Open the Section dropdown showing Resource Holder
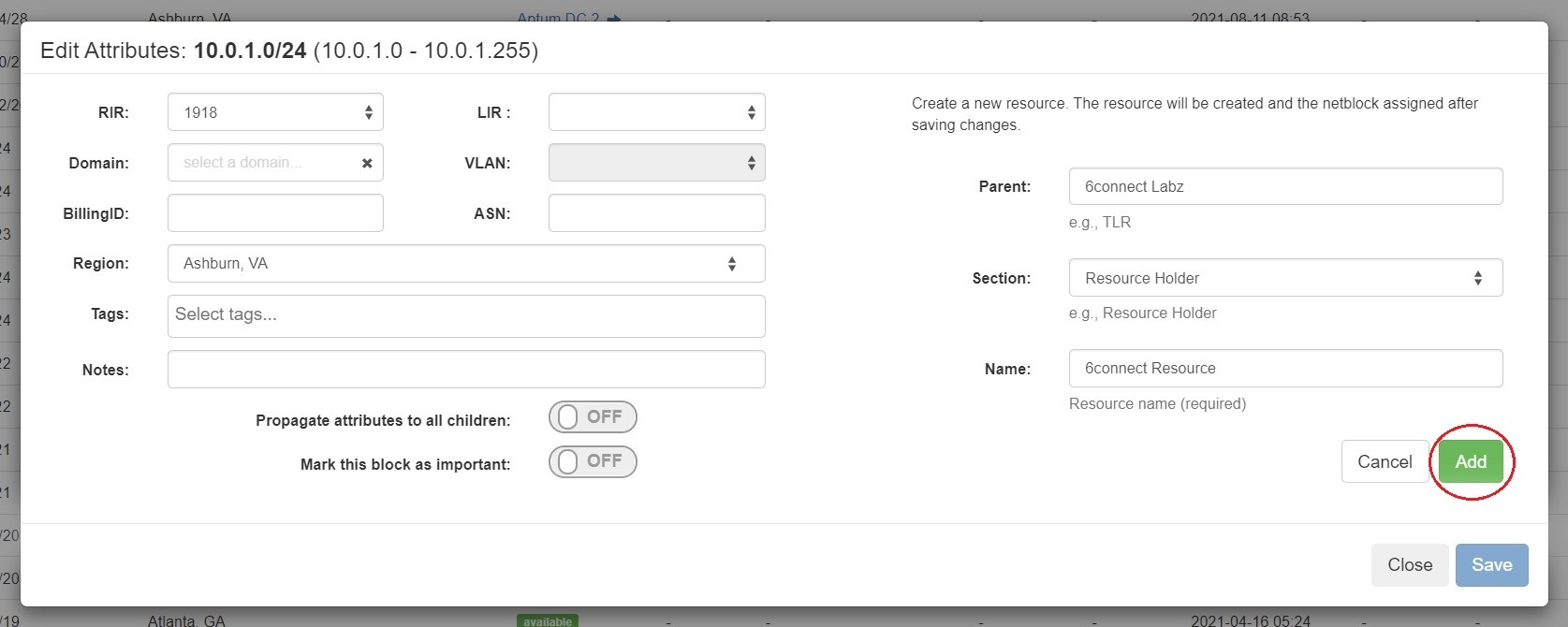This screenshot has height=627, width=1568. point(1285,278)
